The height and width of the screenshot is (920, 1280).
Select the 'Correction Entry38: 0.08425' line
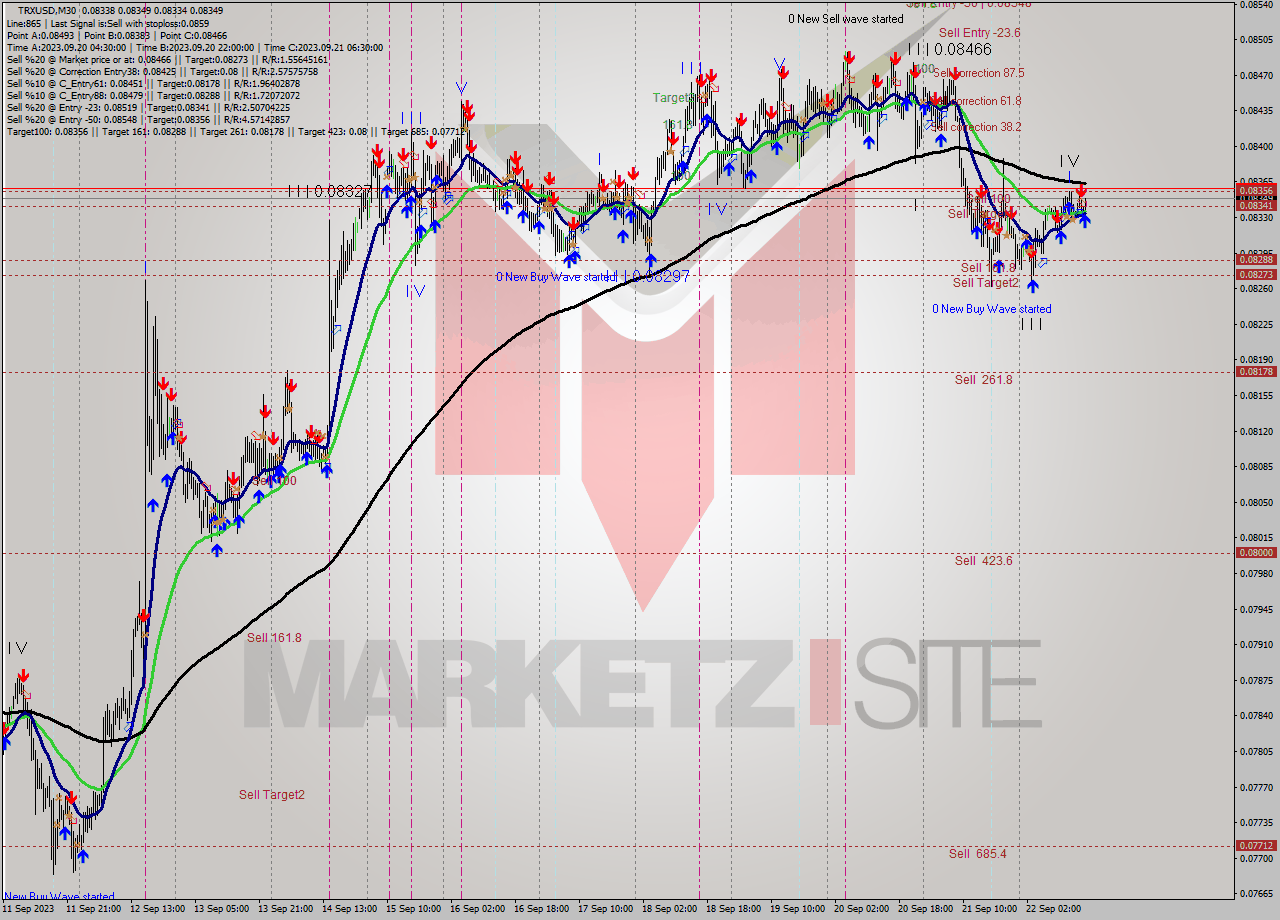[x=162, y=71]
